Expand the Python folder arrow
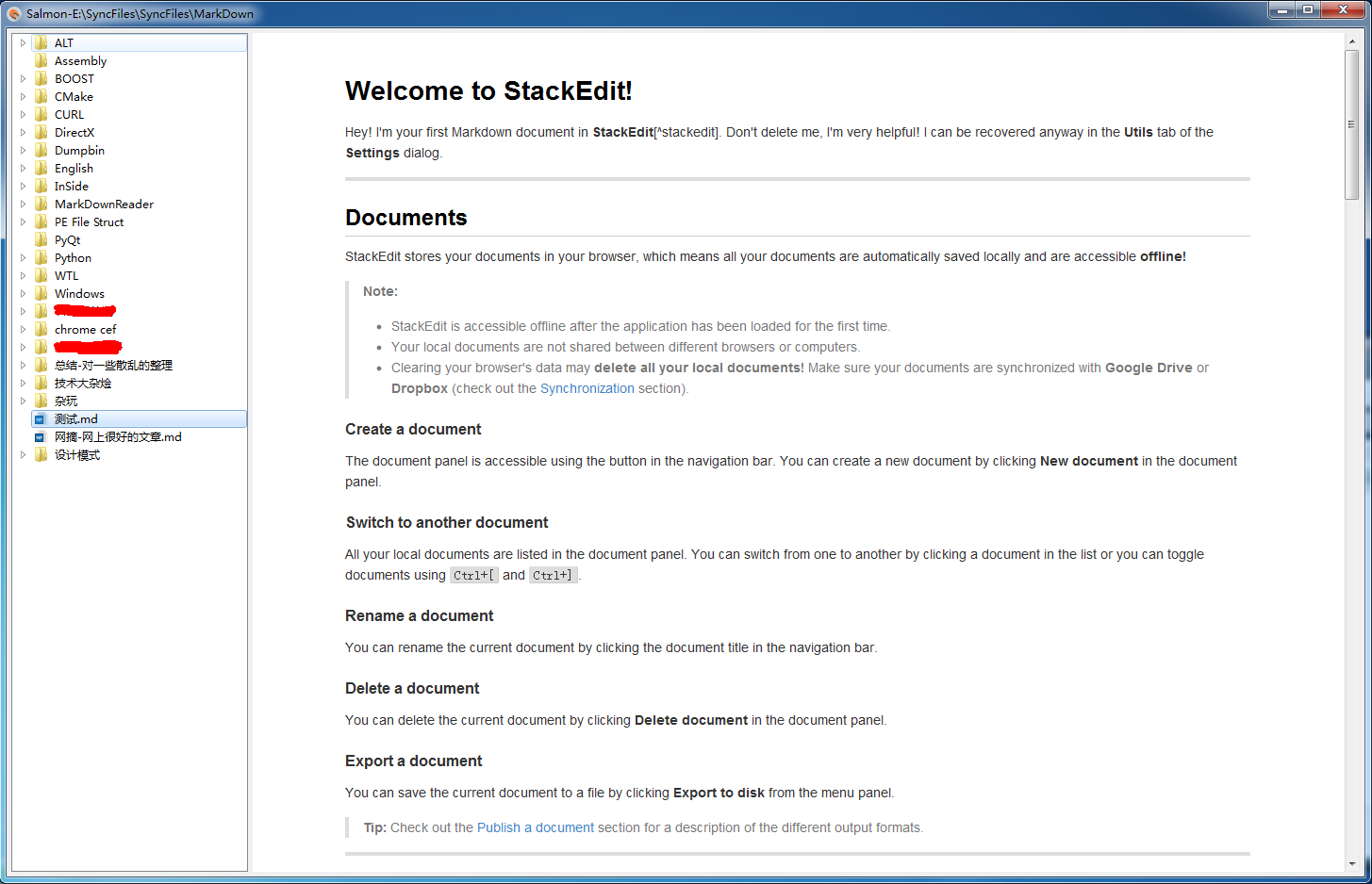 click(24, 257)
